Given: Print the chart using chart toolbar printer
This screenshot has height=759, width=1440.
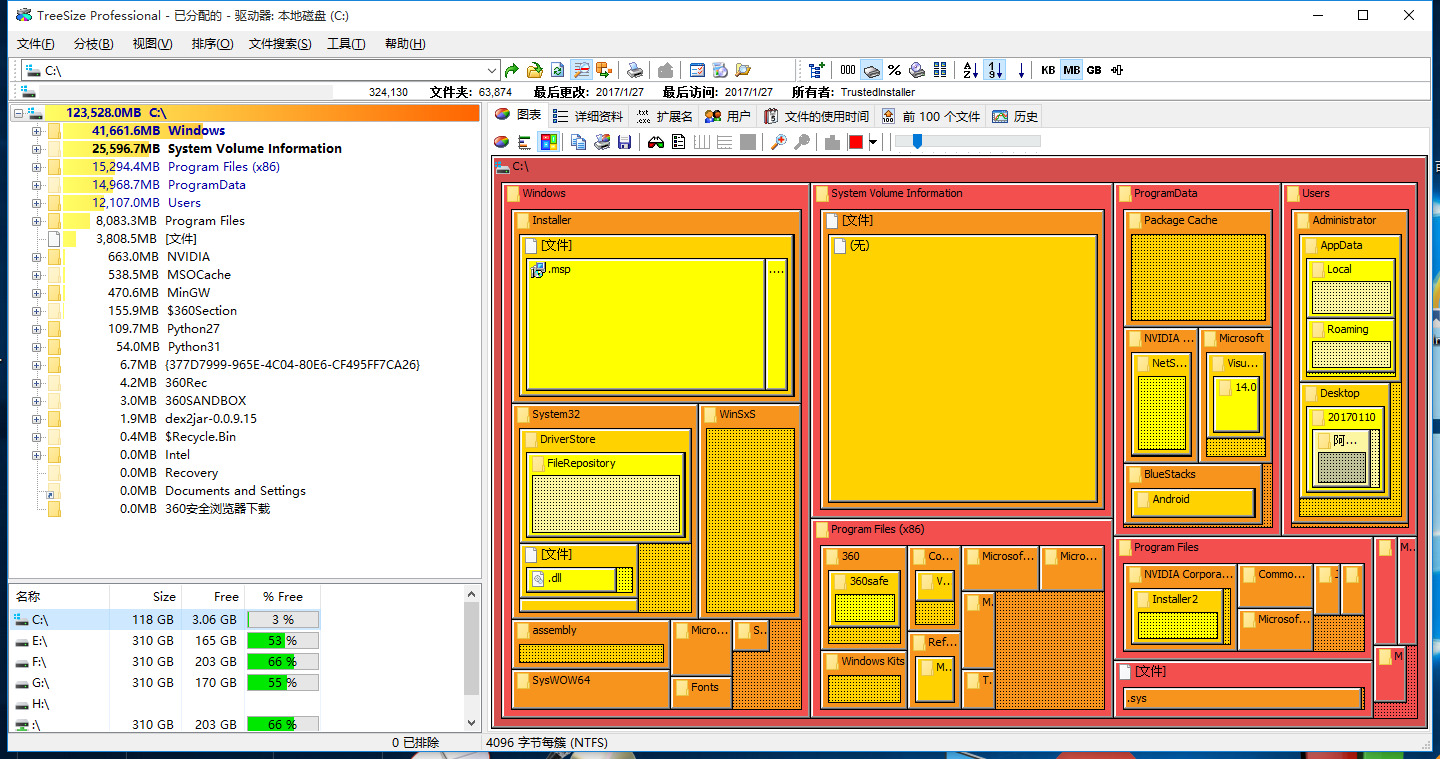Looking at the screenshot, I should pyautogui.click(x=602, y=142).
